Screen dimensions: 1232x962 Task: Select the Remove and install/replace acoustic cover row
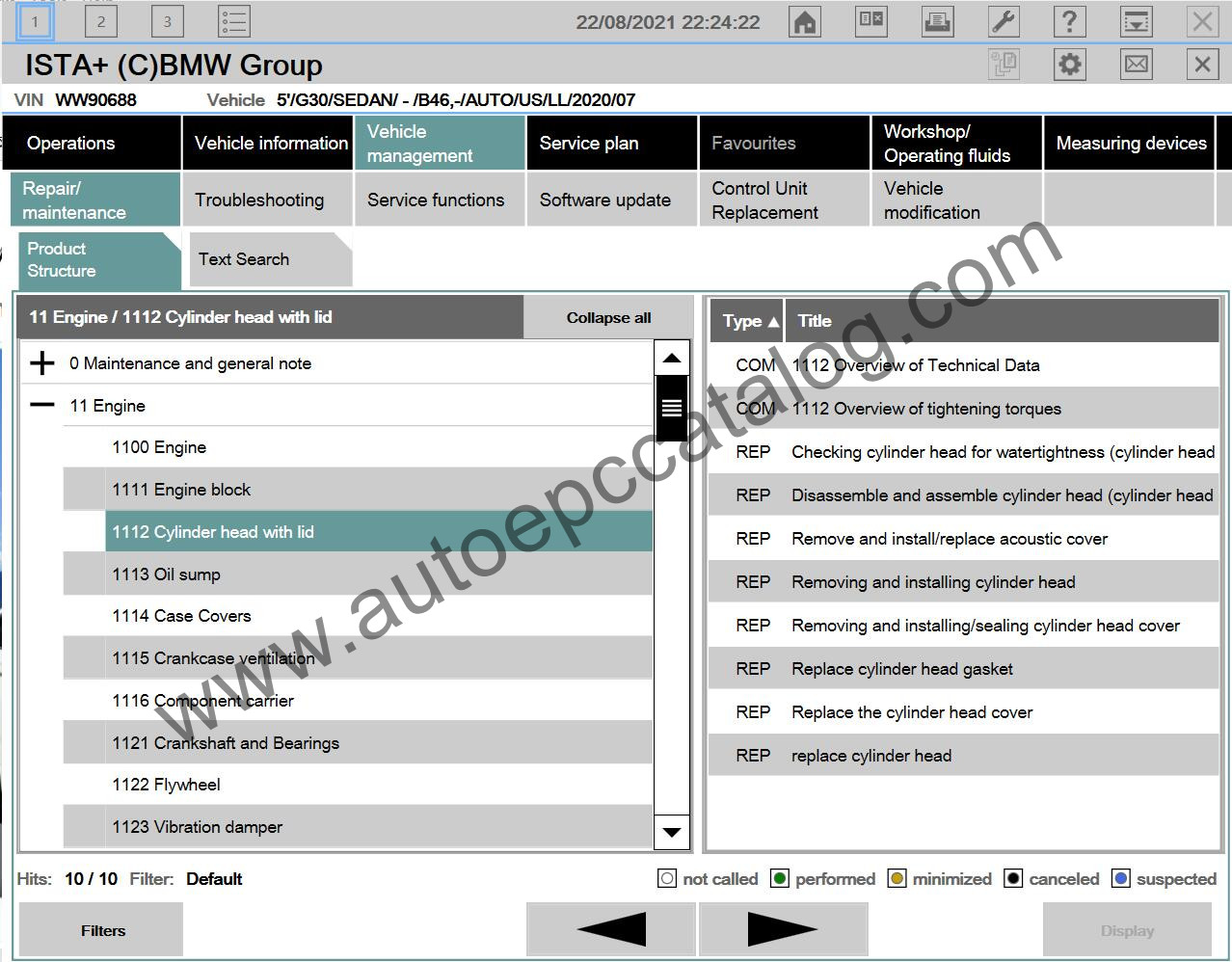pyautogui.click(x=964, y=539)
